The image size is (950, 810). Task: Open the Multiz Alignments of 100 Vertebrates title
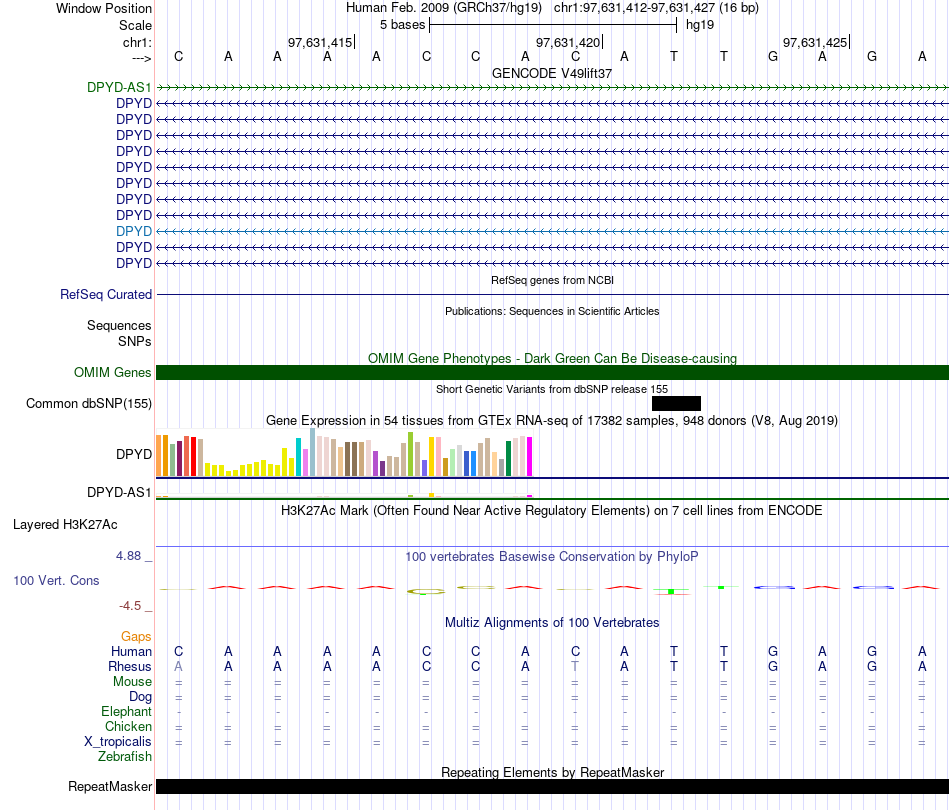tap(552, 623)
